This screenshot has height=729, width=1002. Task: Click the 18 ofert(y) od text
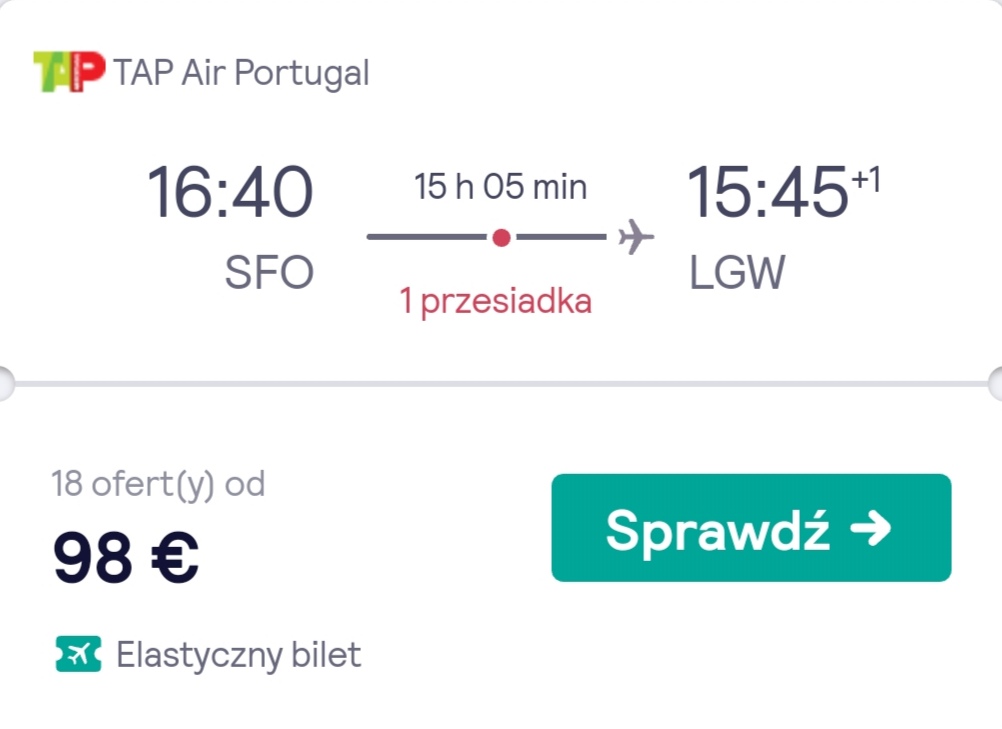158,484
